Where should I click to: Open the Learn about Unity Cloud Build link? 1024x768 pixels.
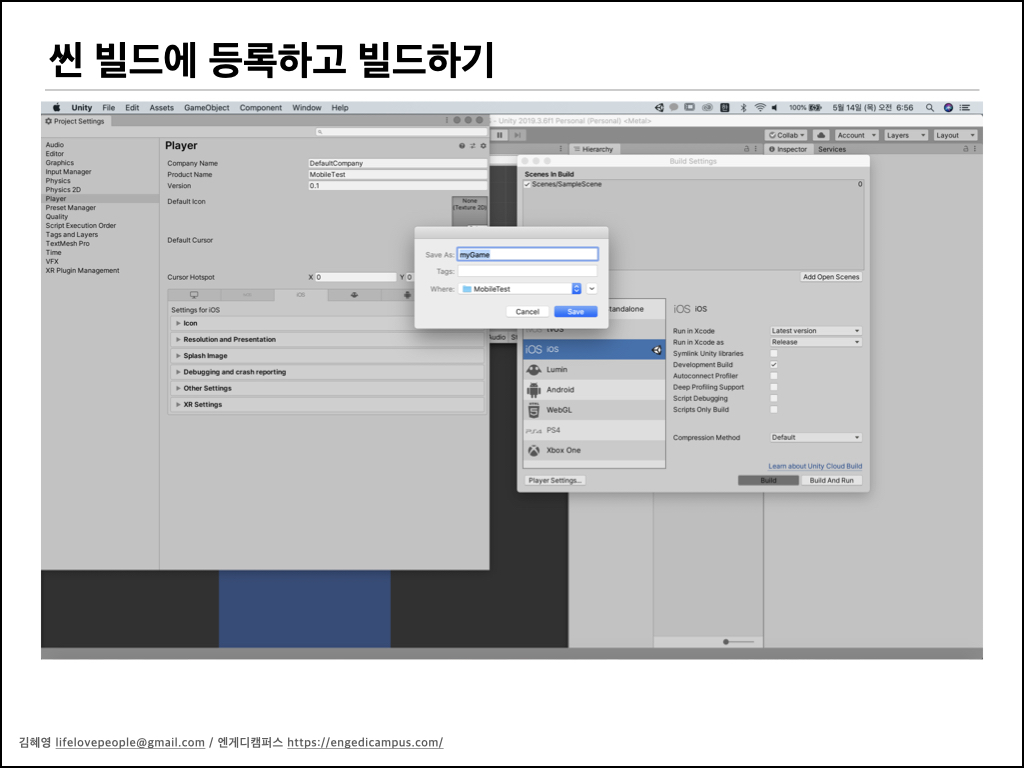pos(815,466)
